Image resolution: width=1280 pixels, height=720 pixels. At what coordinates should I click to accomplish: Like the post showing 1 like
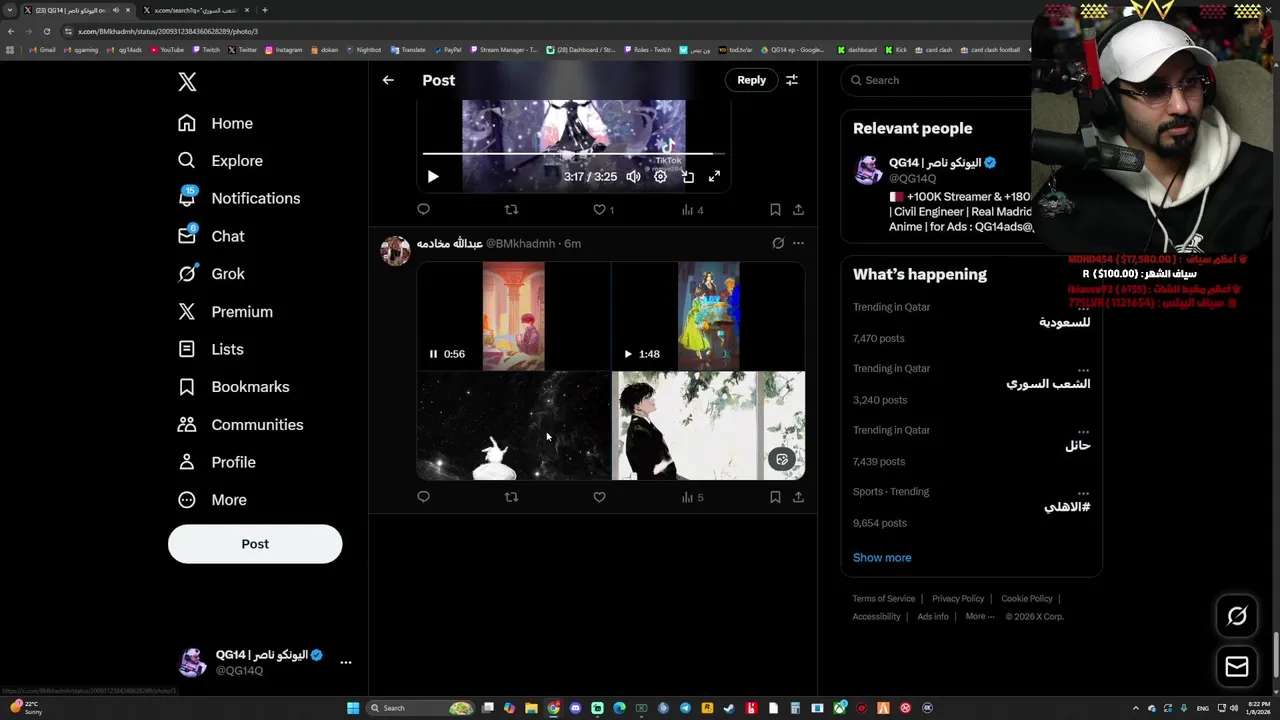click(603, 209)
